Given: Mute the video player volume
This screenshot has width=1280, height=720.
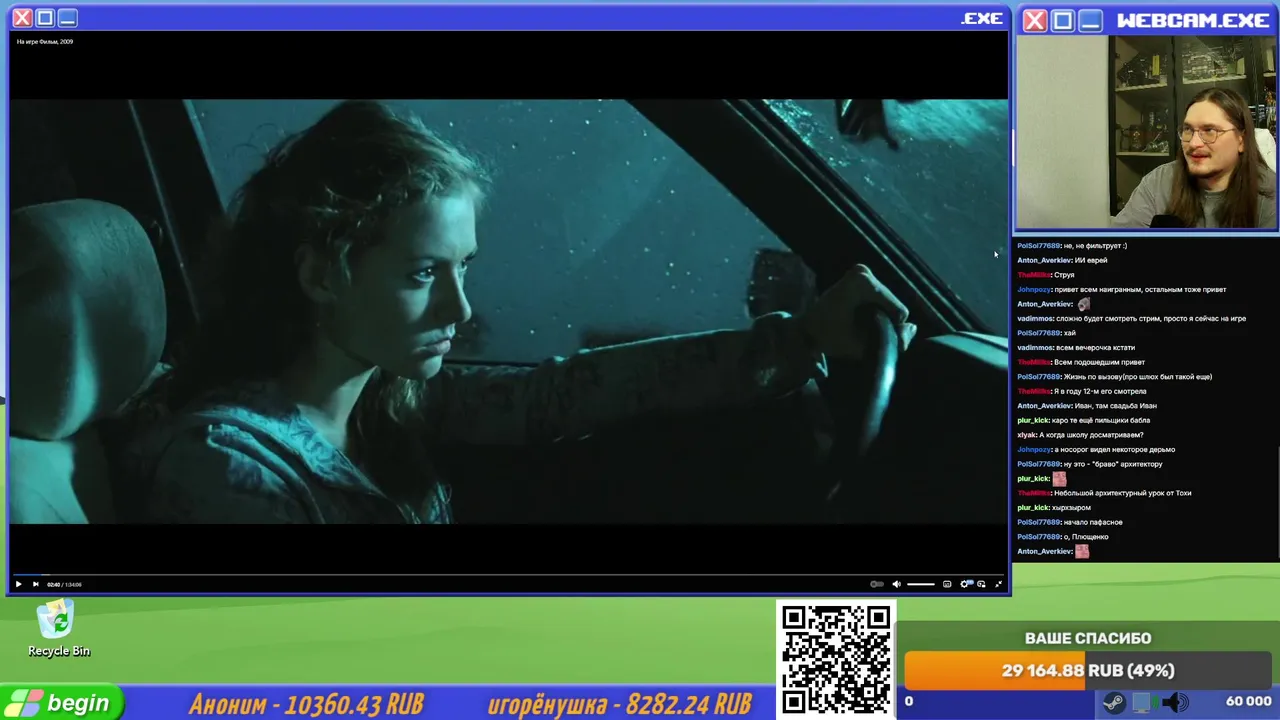Looking at the screenshot, I should [896, 584].
